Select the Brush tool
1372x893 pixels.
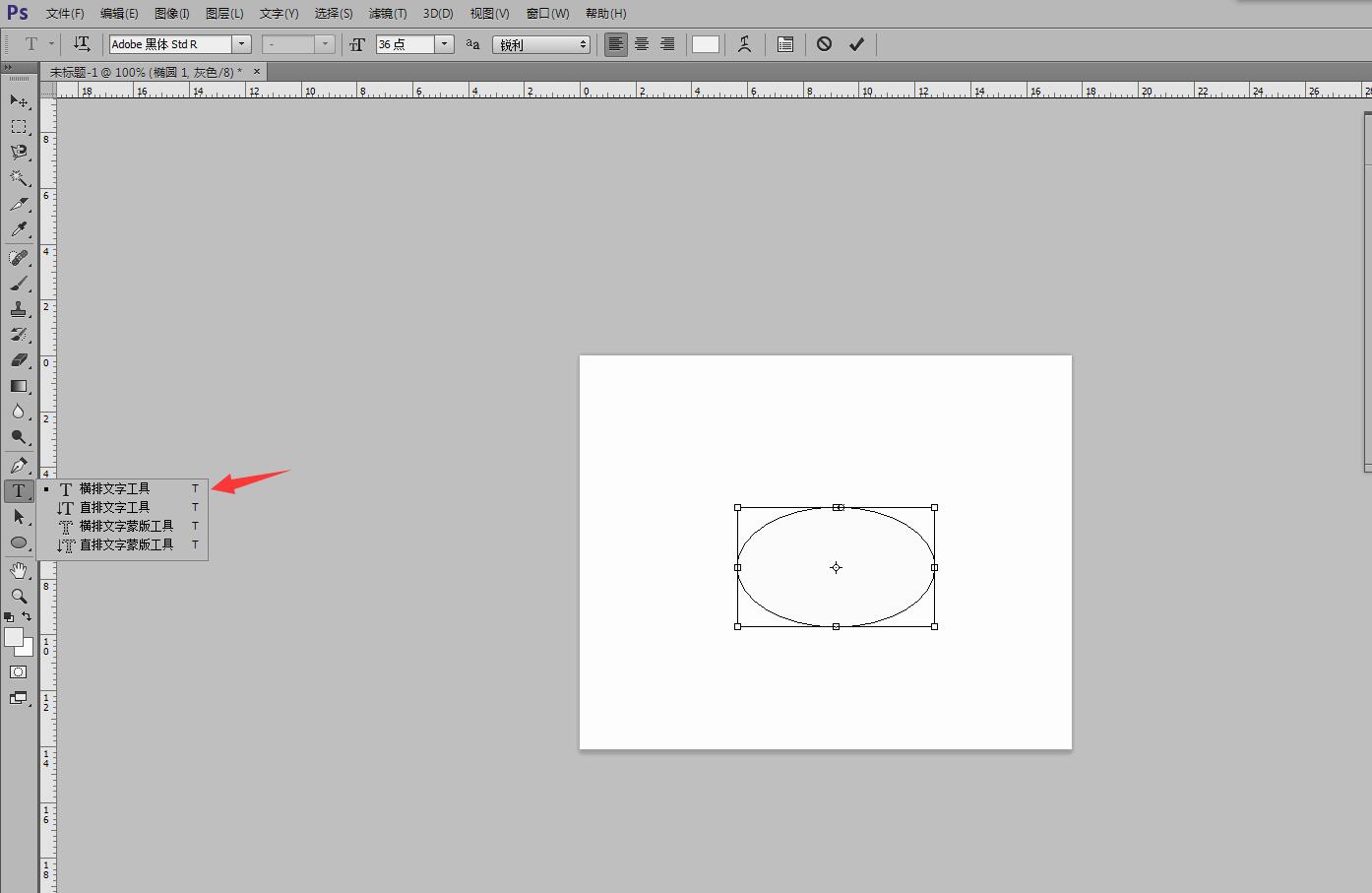point(19,284)
